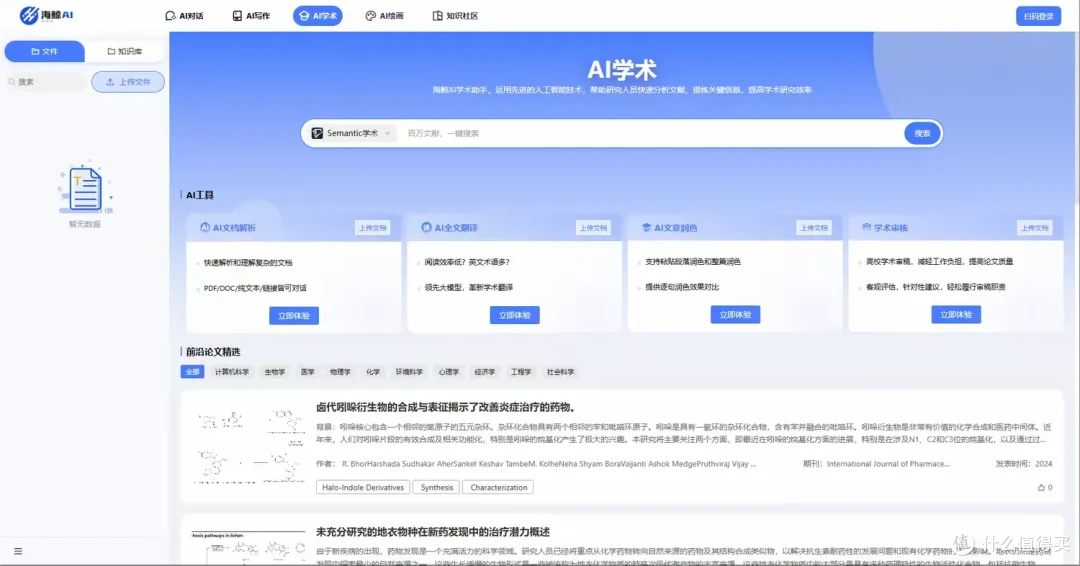Switch to the 文件 sidebar tab
The image size is (1080, 566).
tap(45, 52)
